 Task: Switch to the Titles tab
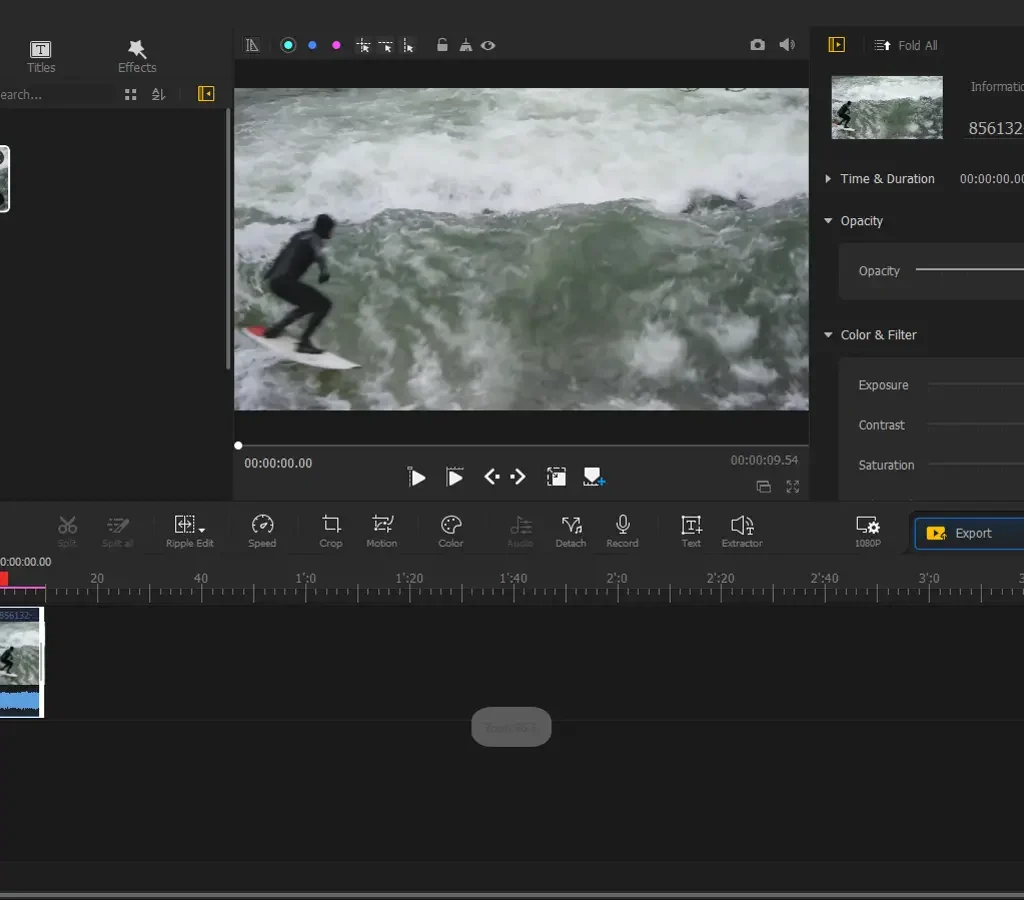tap(41, 57)
